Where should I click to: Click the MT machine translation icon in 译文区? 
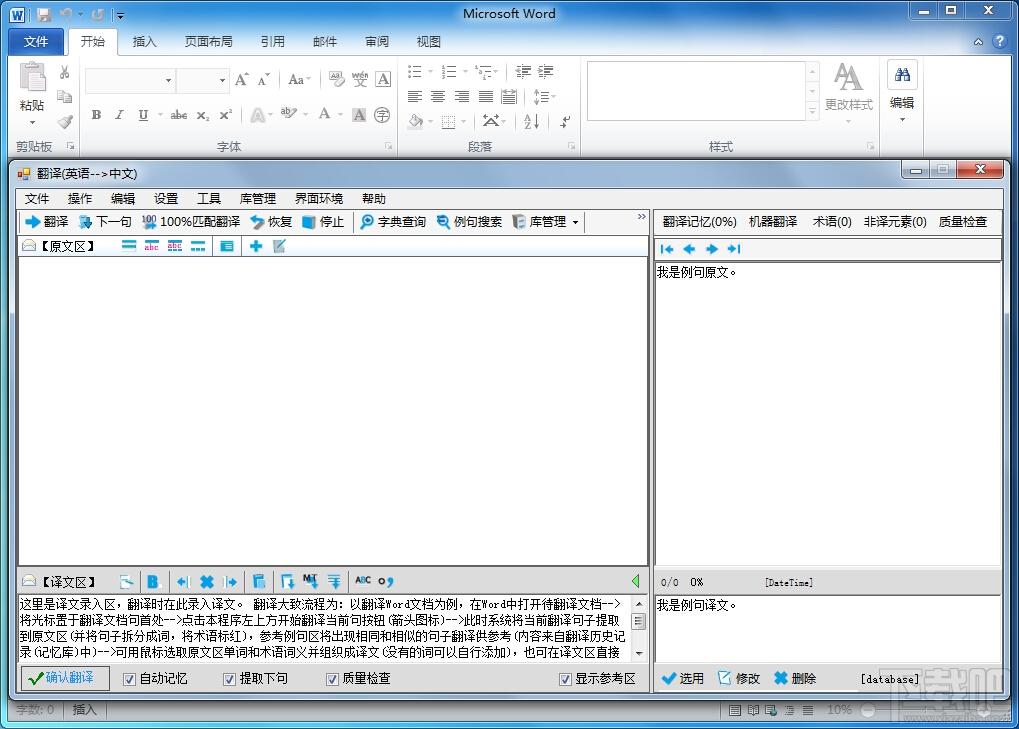tap(310, 582)
